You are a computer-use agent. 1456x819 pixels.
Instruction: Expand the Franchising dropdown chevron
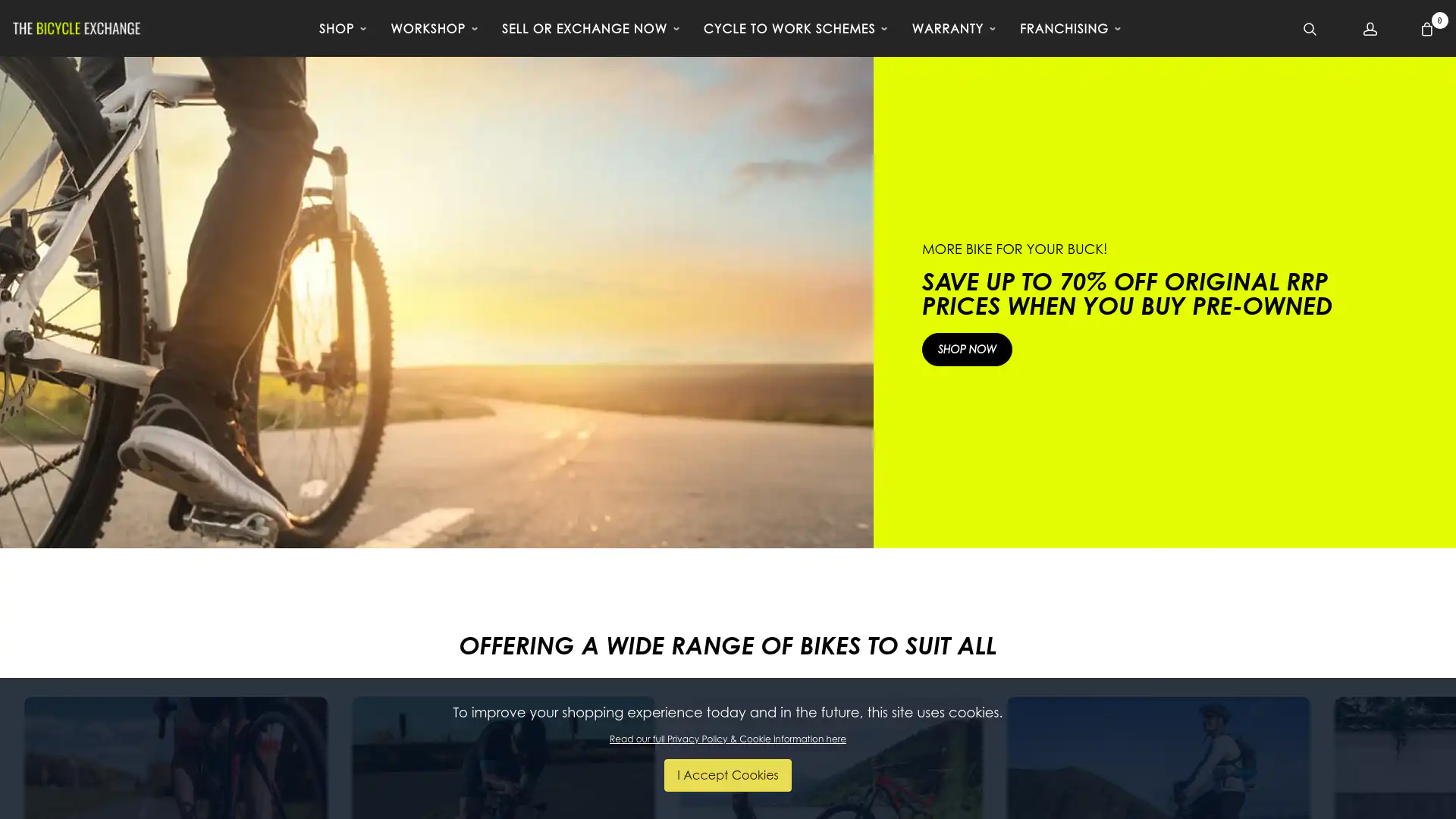pyautogui.click(x=1118, y=29)
